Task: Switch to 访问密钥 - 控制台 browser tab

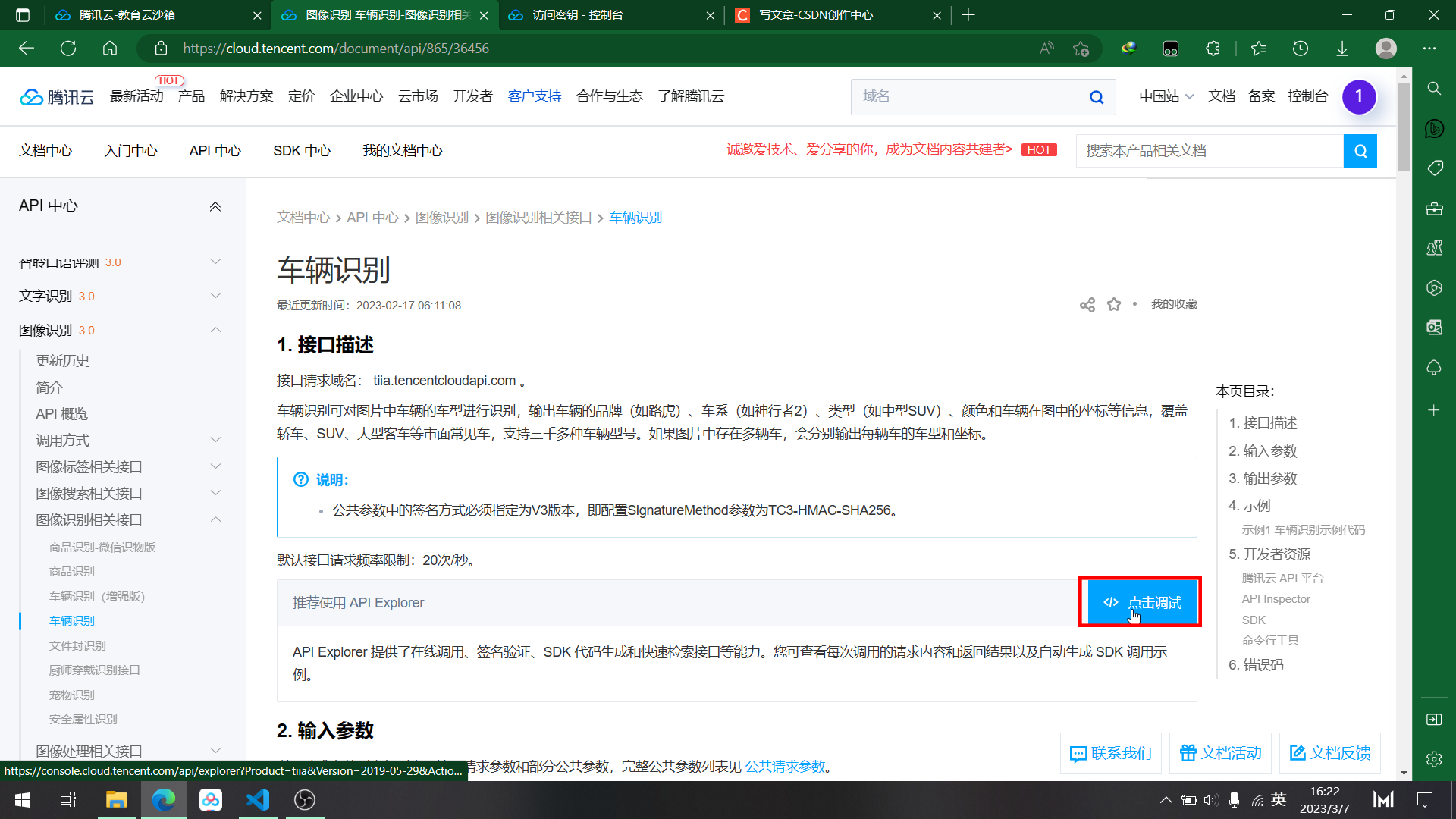Action: [x=611, y=15]
